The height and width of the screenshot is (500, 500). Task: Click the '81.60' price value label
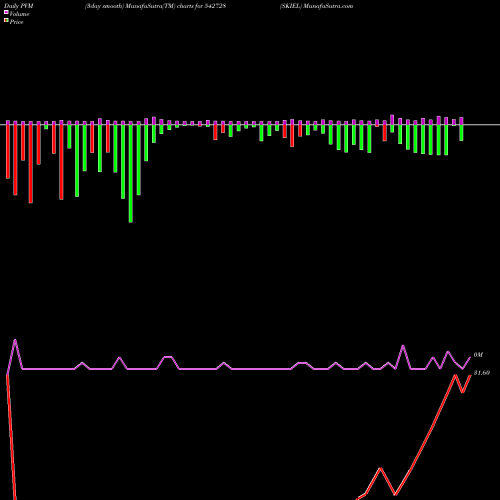(x=482, y=373)
